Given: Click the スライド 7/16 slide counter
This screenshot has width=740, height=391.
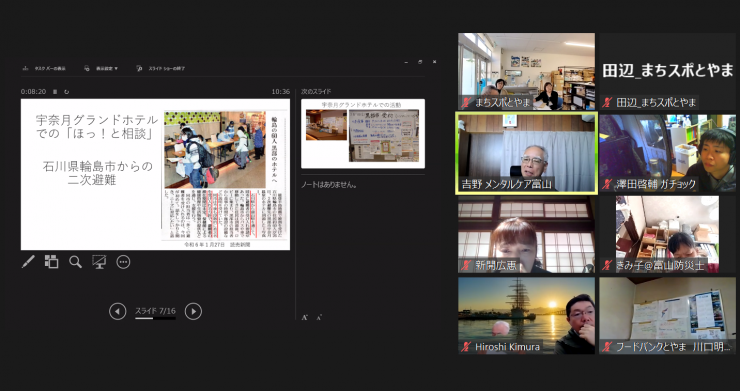Looking at the screenshot, I should pos(155,311).
